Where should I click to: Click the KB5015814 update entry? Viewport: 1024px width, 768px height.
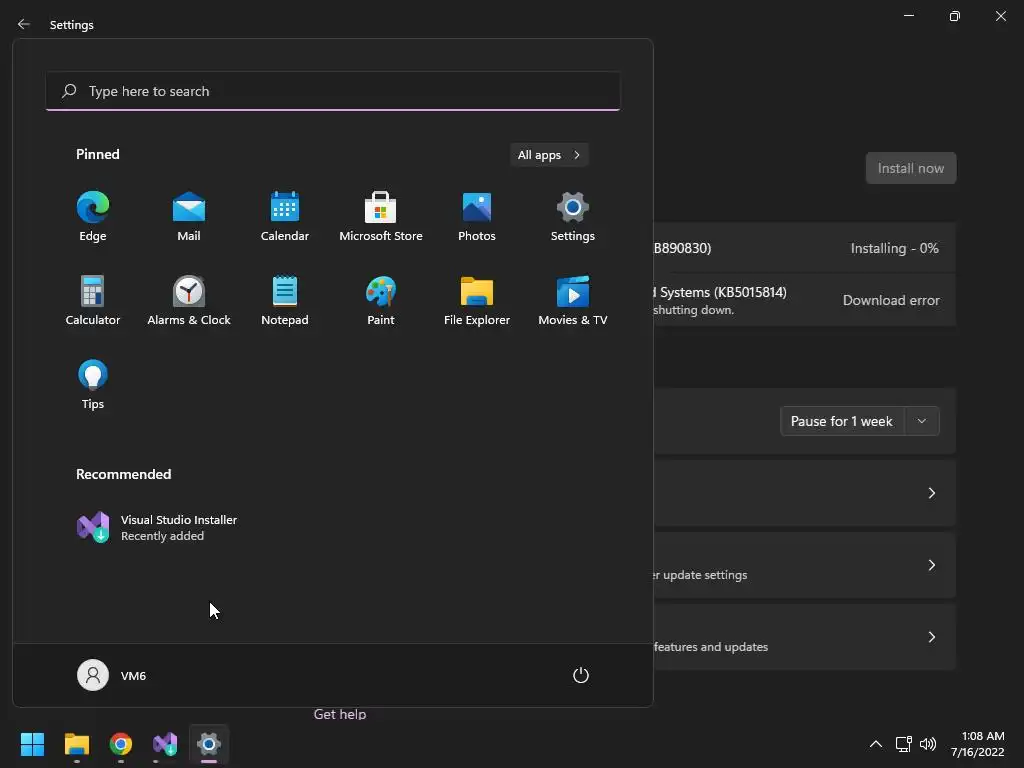point(805,300)
